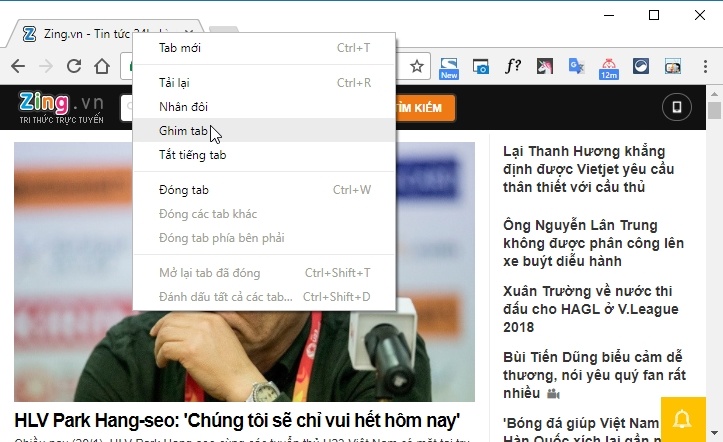Click the unicorn extension icon
This screenshot has width=723, height=442.
pos(545,66)
